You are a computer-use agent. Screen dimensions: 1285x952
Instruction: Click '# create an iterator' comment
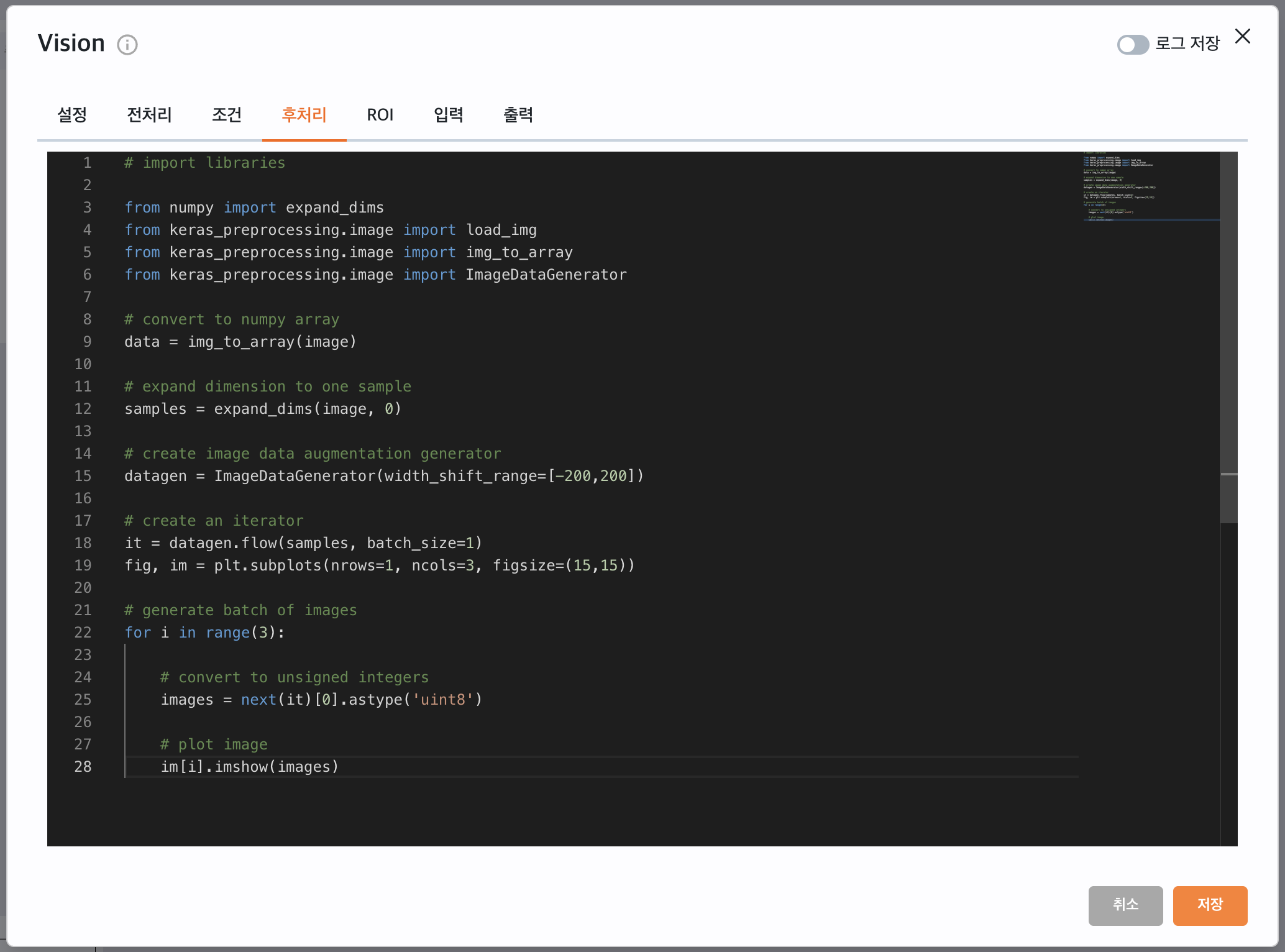point(214,521)
